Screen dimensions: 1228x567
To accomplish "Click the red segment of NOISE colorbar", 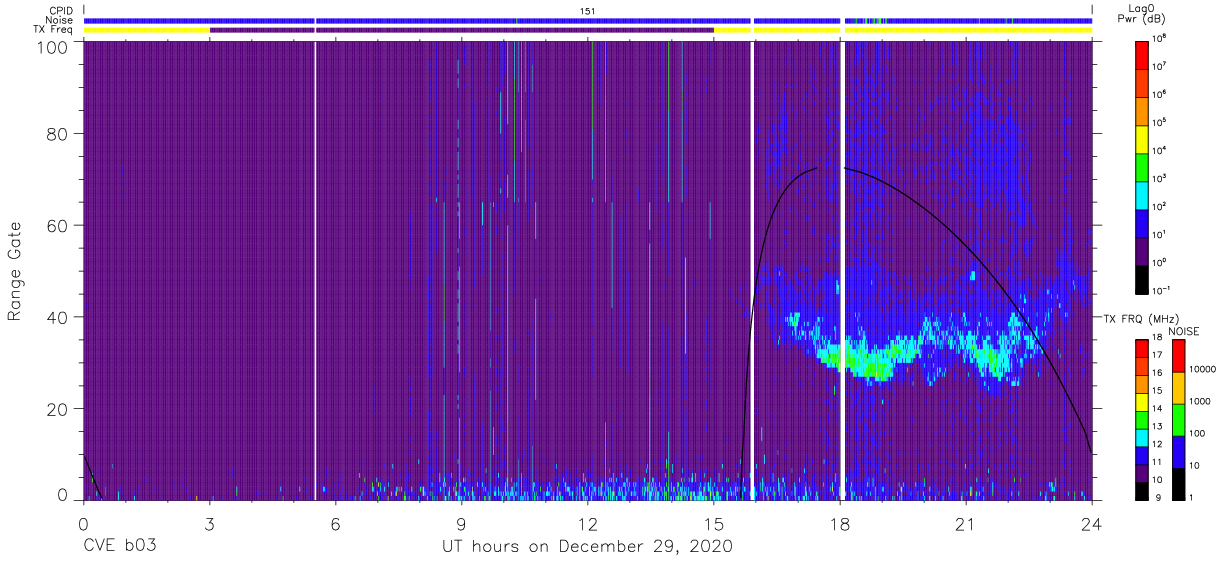I will [x=1179, y=355].
